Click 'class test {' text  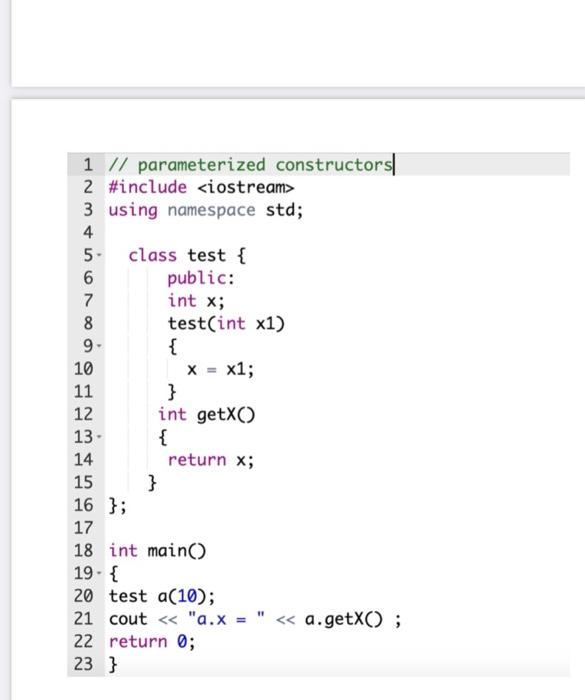[x=187, y=255]
